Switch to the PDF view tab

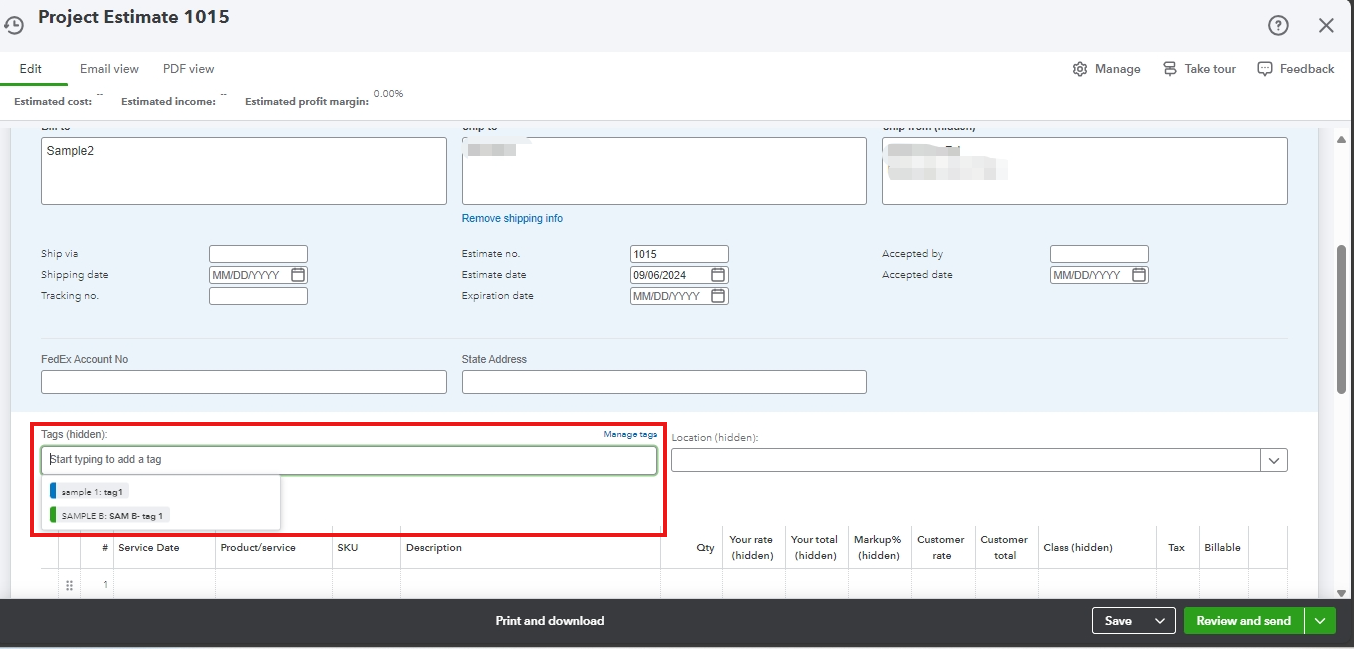pyautogui.click(x=188, y=69)
